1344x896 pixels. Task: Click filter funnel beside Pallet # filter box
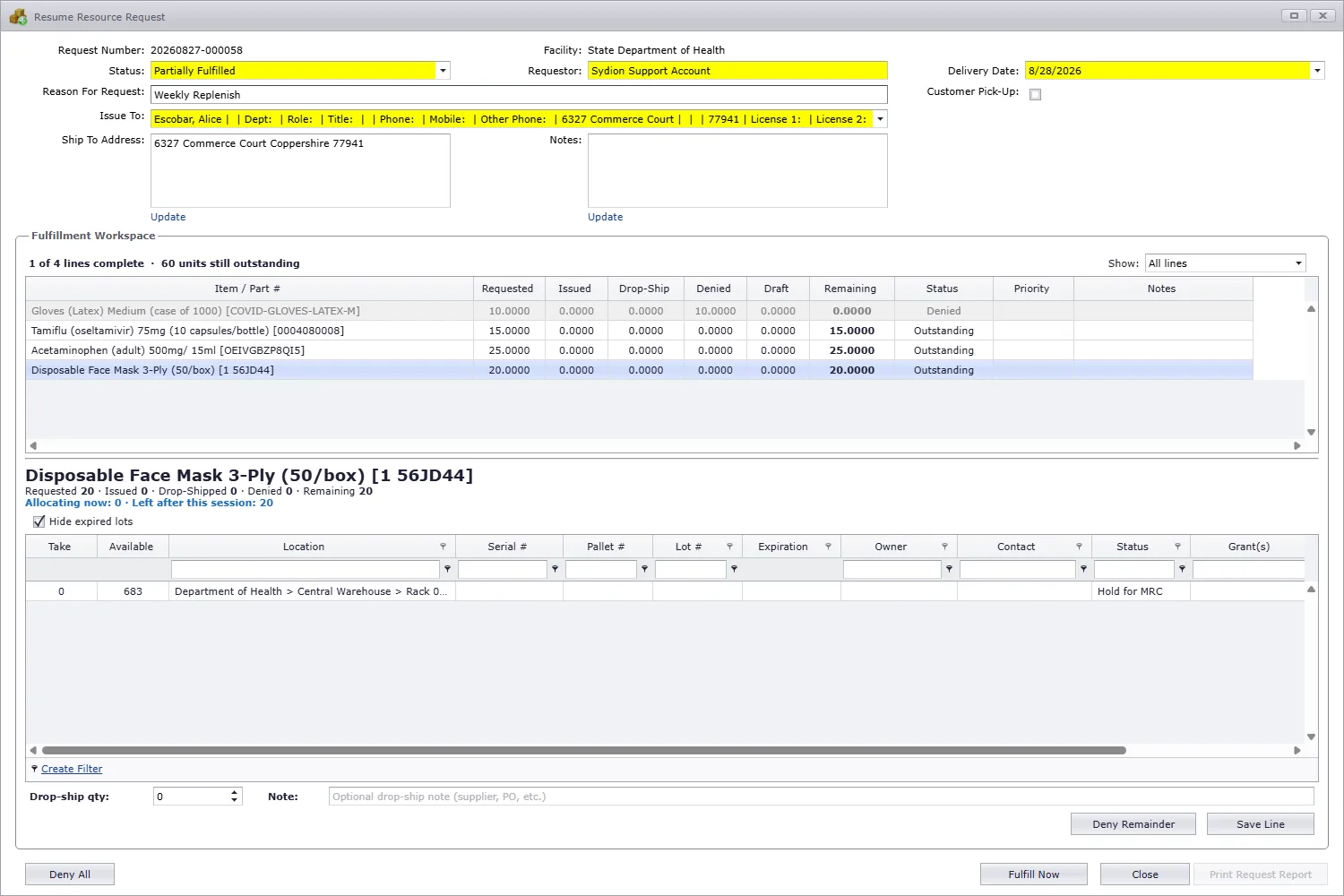[644, 569]
